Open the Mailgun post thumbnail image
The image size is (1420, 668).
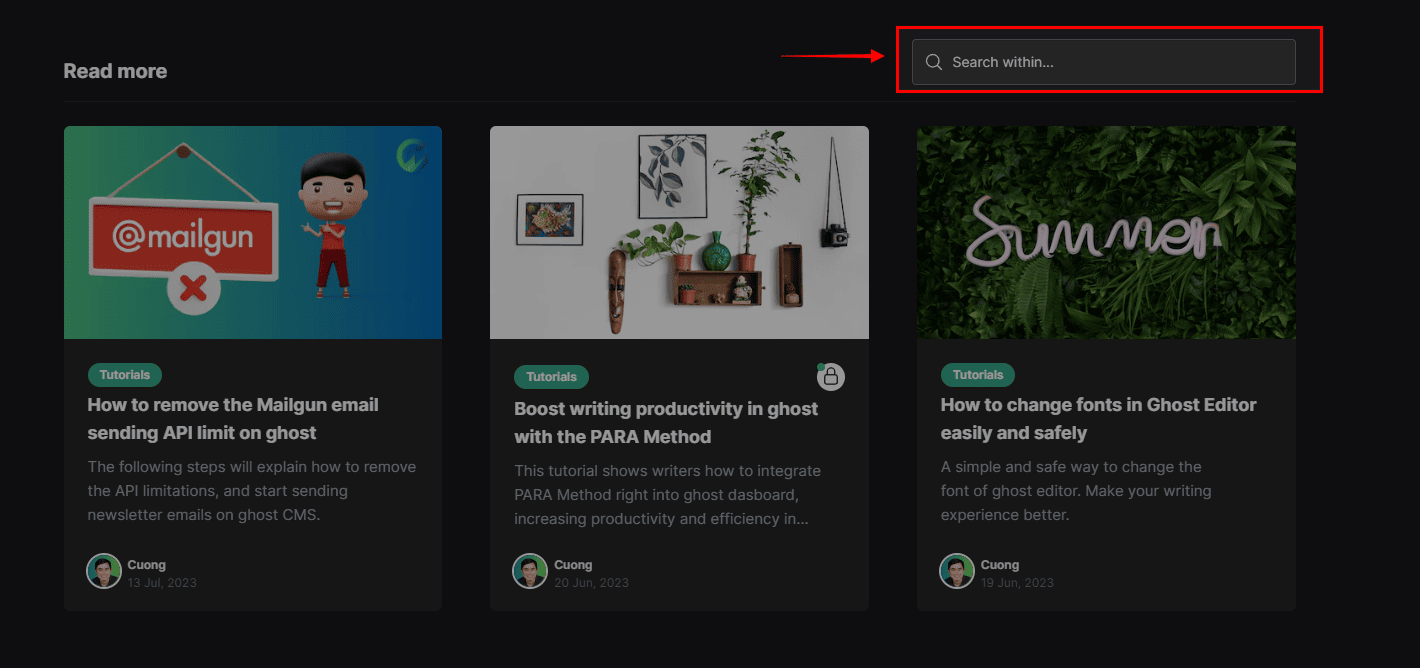pyautogui.click(x=252, y=232)
